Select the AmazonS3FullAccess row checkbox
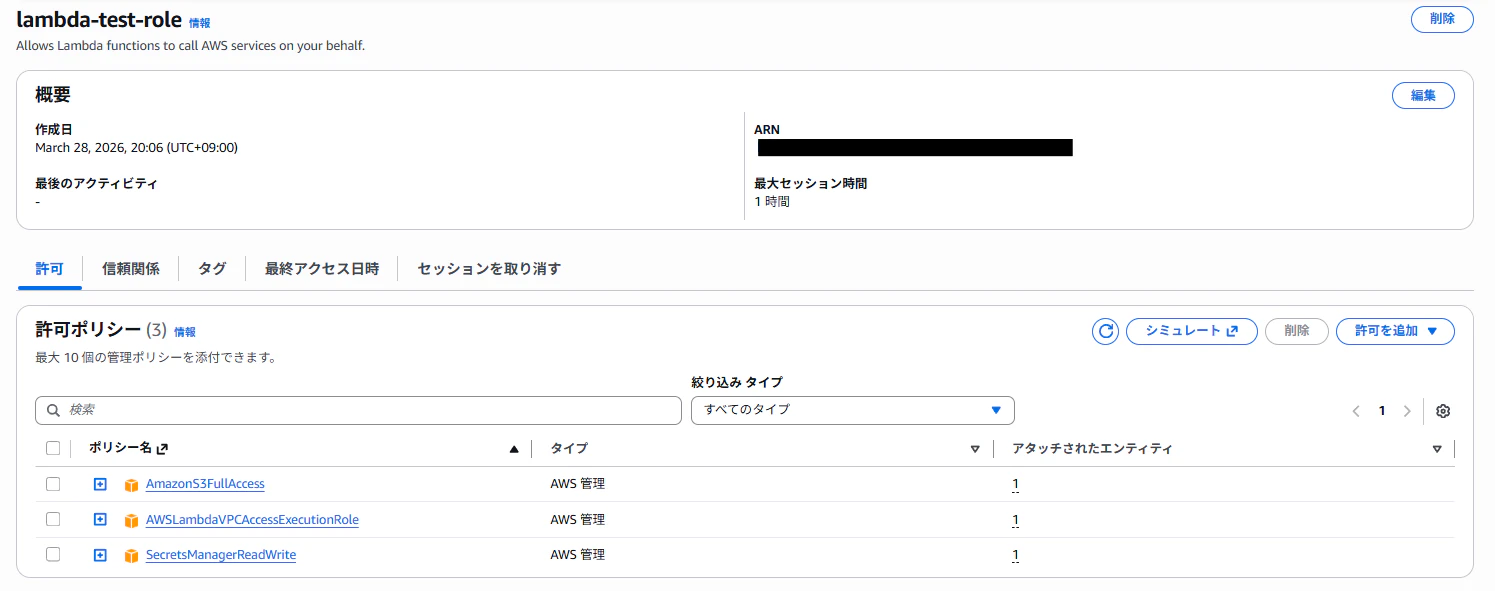The image size is (1495, 591). tap(53, 484)
